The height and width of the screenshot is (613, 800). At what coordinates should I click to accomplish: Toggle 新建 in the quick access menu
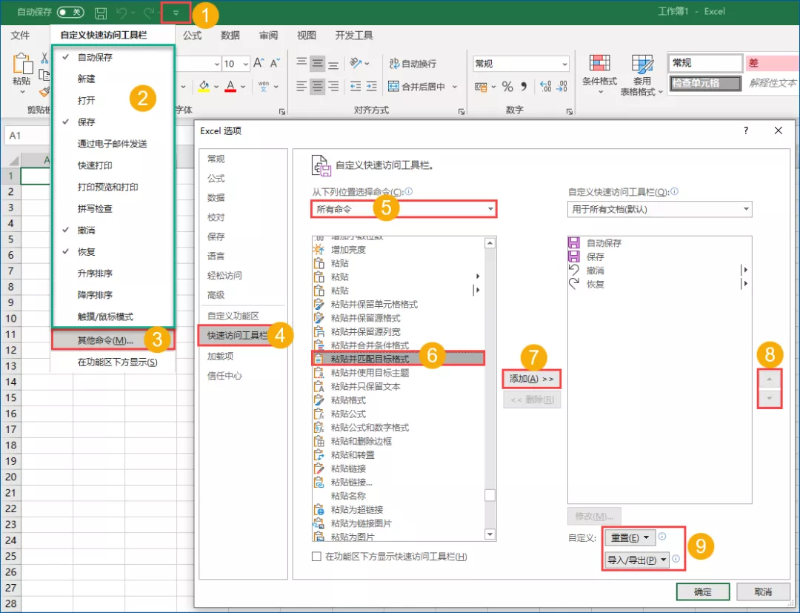[113, 79]
